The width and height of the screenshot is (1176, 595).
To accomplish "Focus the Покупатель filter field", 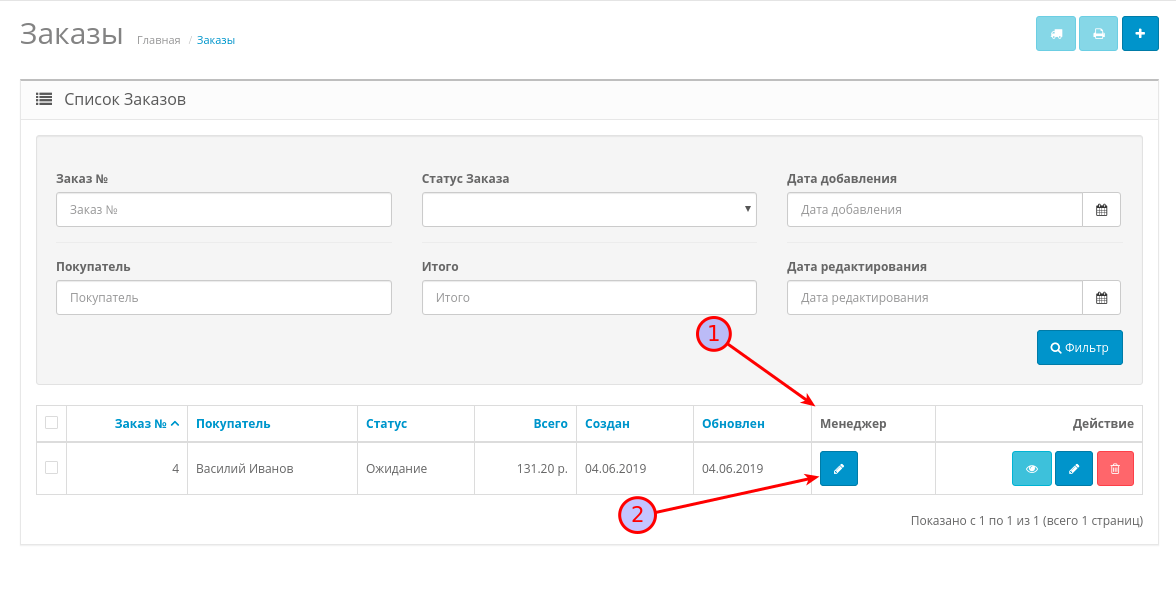I will click(224, 298).
